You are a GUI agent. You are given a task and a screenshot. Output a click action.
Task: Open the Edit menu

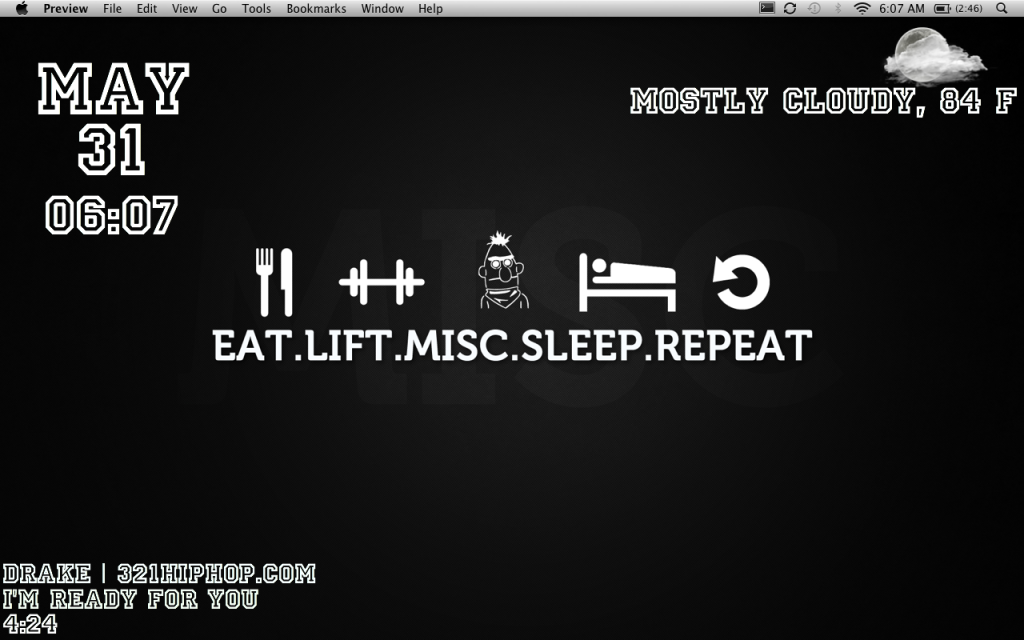tap(146, 8)
